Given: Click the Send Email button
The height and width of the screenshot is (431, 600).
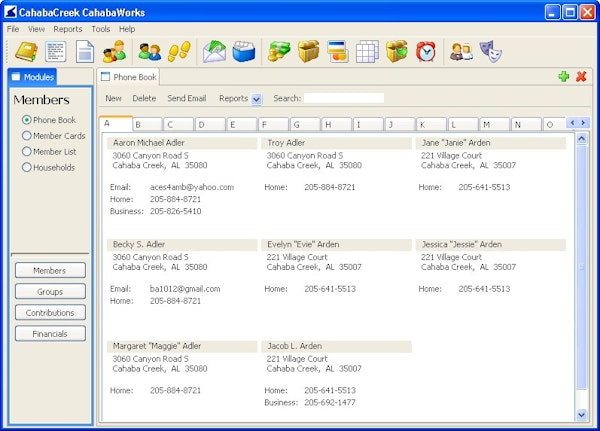Looking at the screenshot, I should pyautogui.click(x=186, y=99).
